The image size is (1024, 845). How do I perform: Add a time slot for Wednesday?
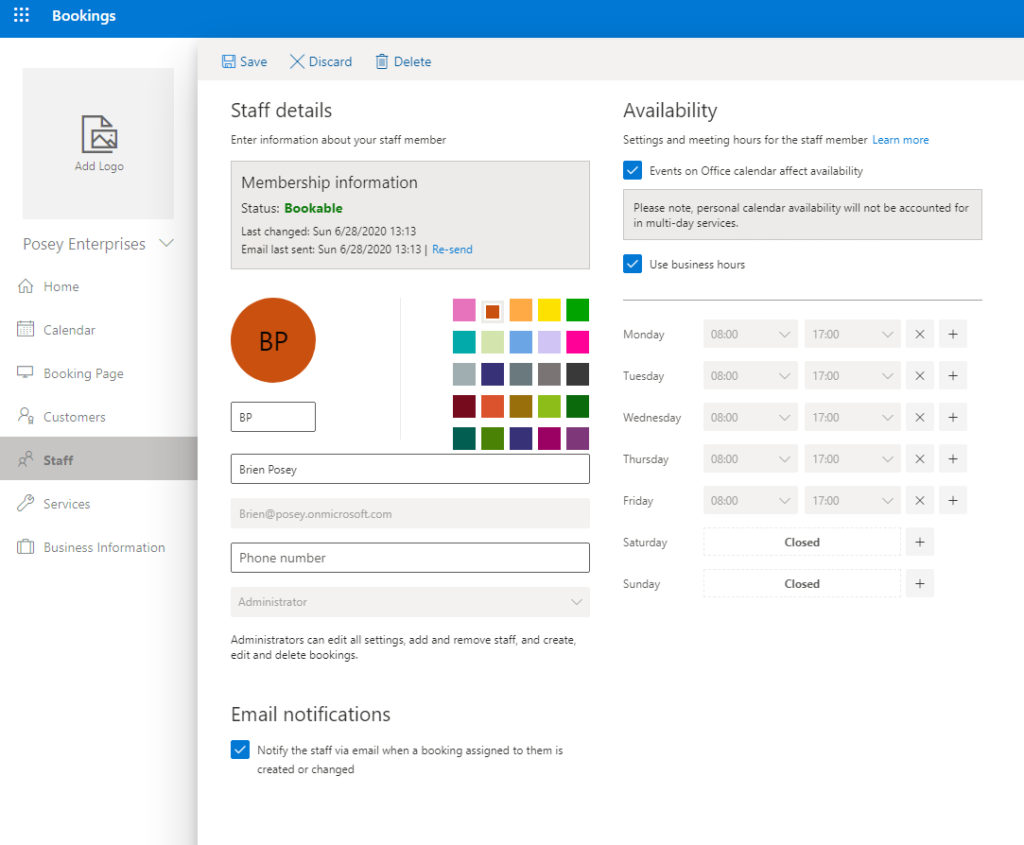tap(953, 417)
